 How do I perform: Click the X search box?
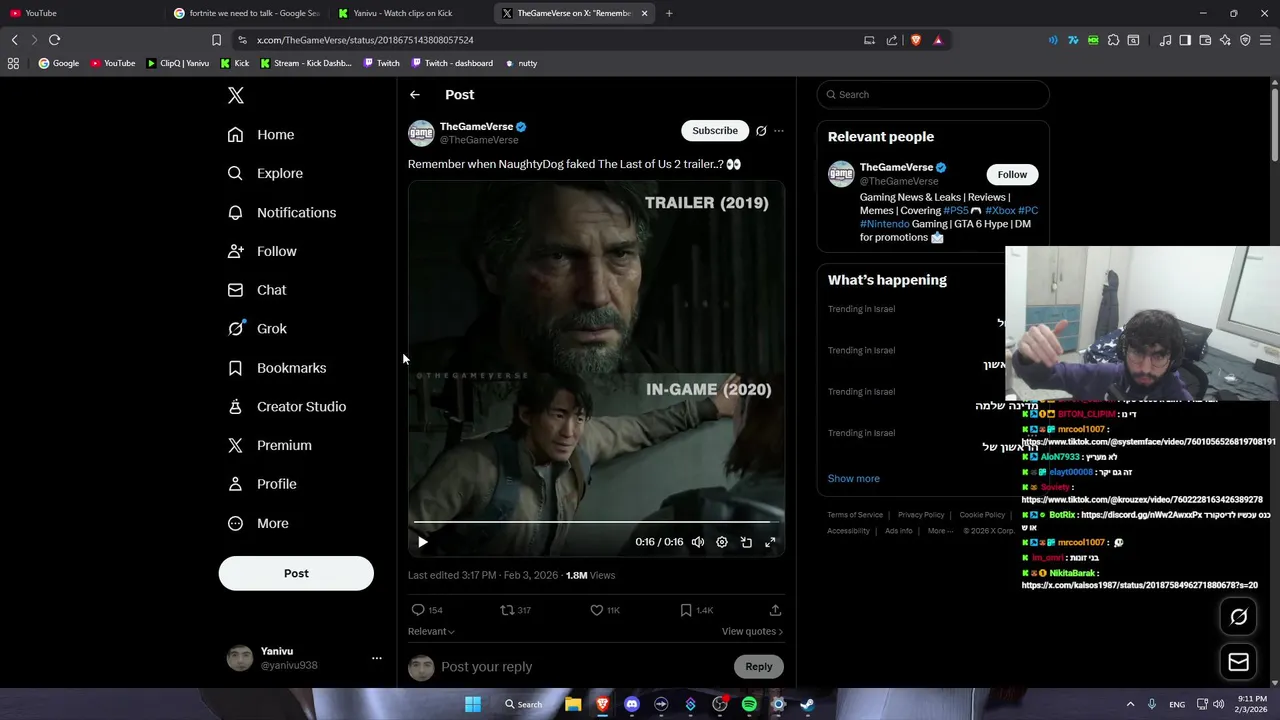tap(933, 95)
